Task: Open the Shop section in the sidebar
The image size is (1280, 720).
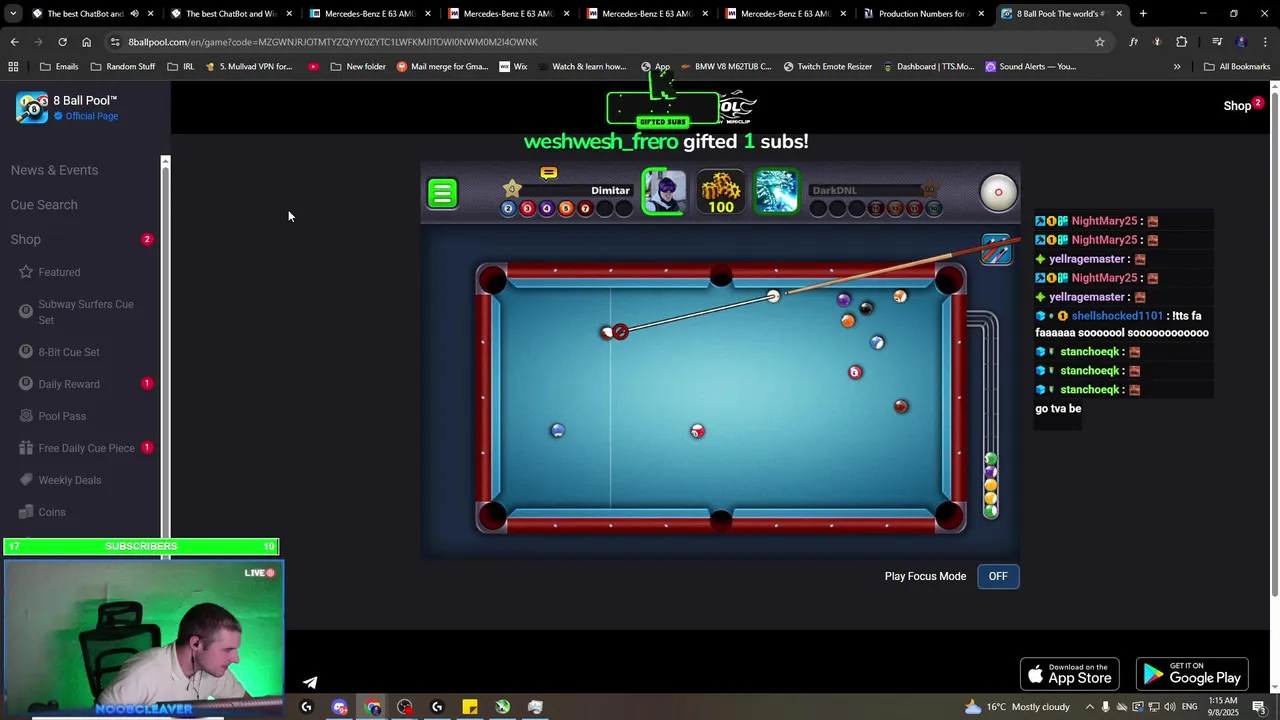Action: [26, 240]
